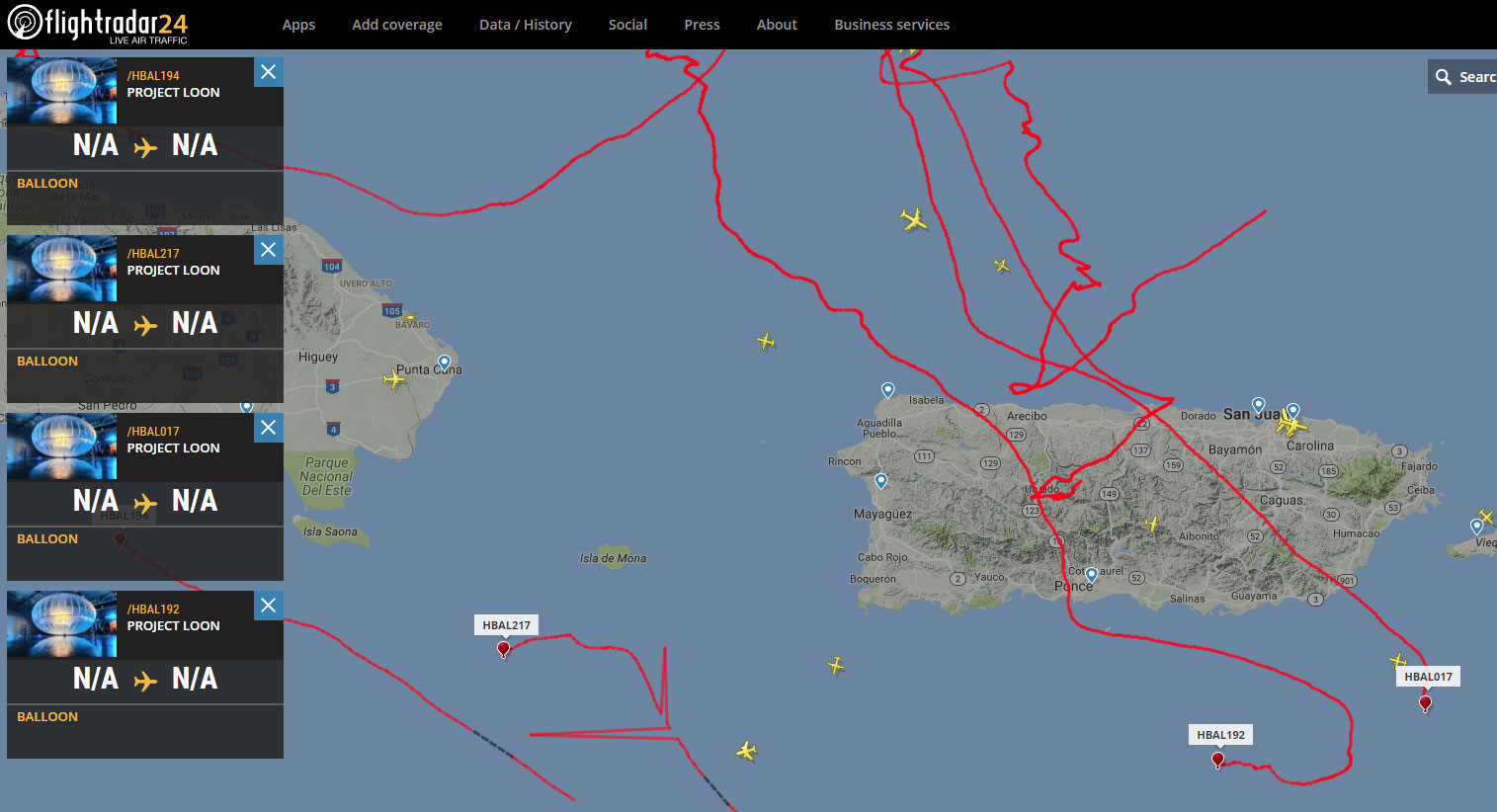Screen dimensions: 1497x812
Task: Click PROJECT LOON in the HBAL192 panel
Action: (174, 626)
